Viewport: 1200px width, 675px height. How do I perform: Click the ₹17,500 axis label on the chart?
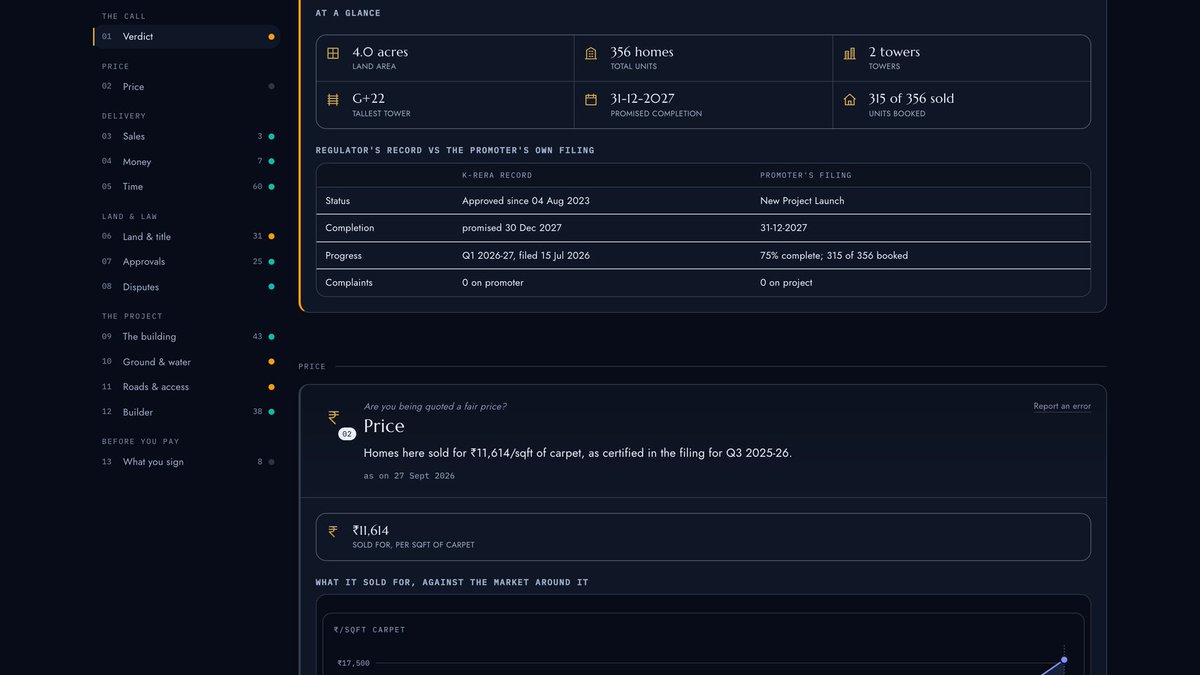click(x=353, y=663)
